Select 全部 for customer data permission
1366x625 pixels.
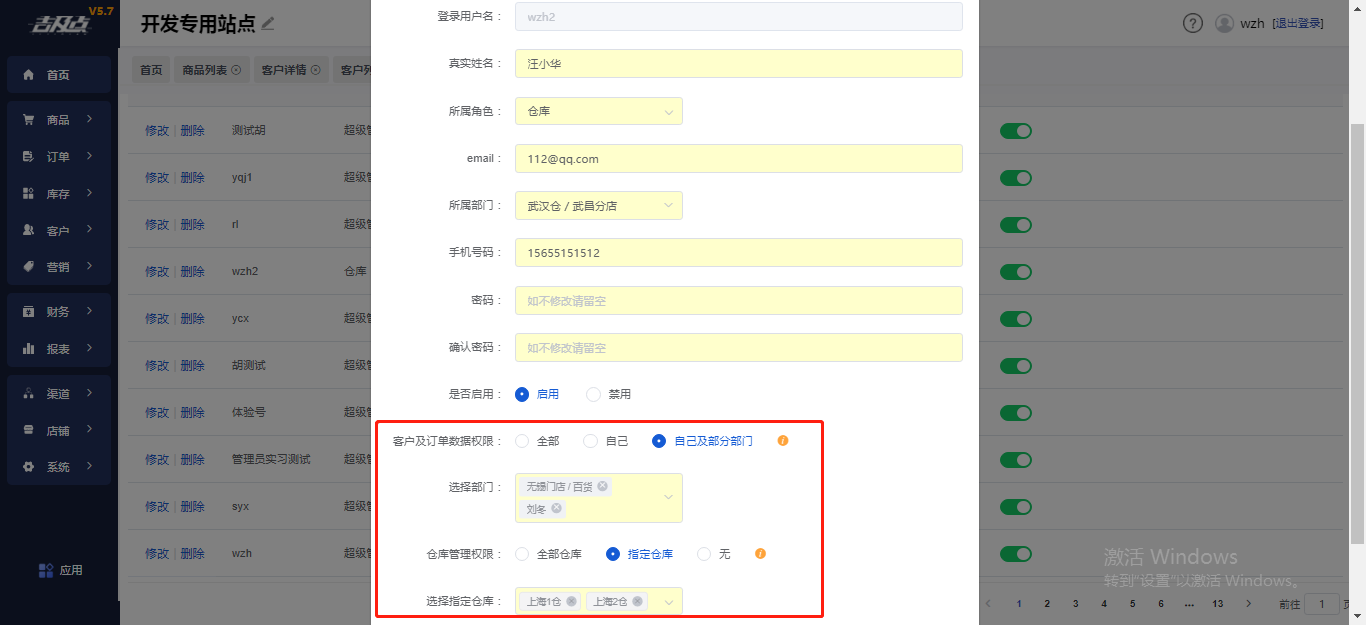[x=522, y=441]
